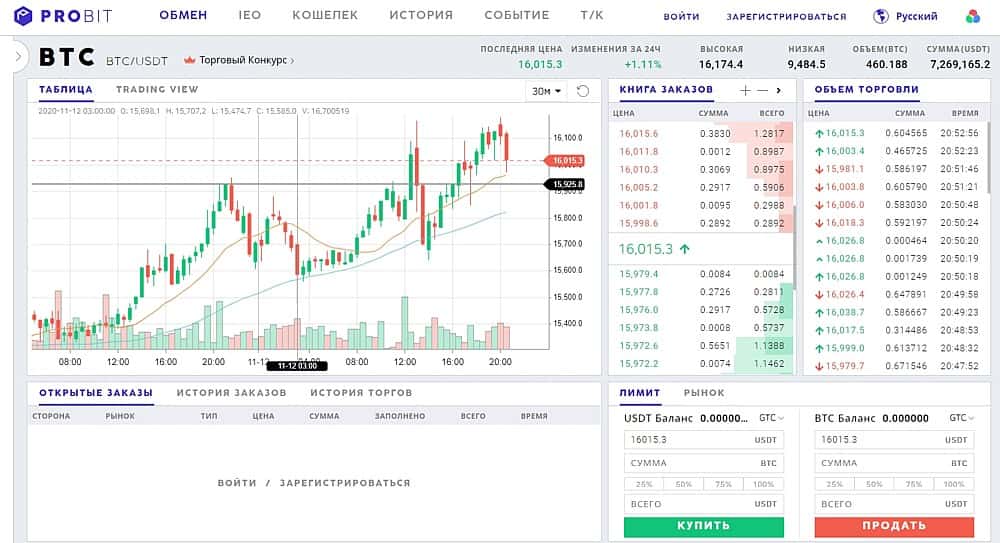Select the 50% buy amount option
1000x543 pixels.
coord(683,484)
